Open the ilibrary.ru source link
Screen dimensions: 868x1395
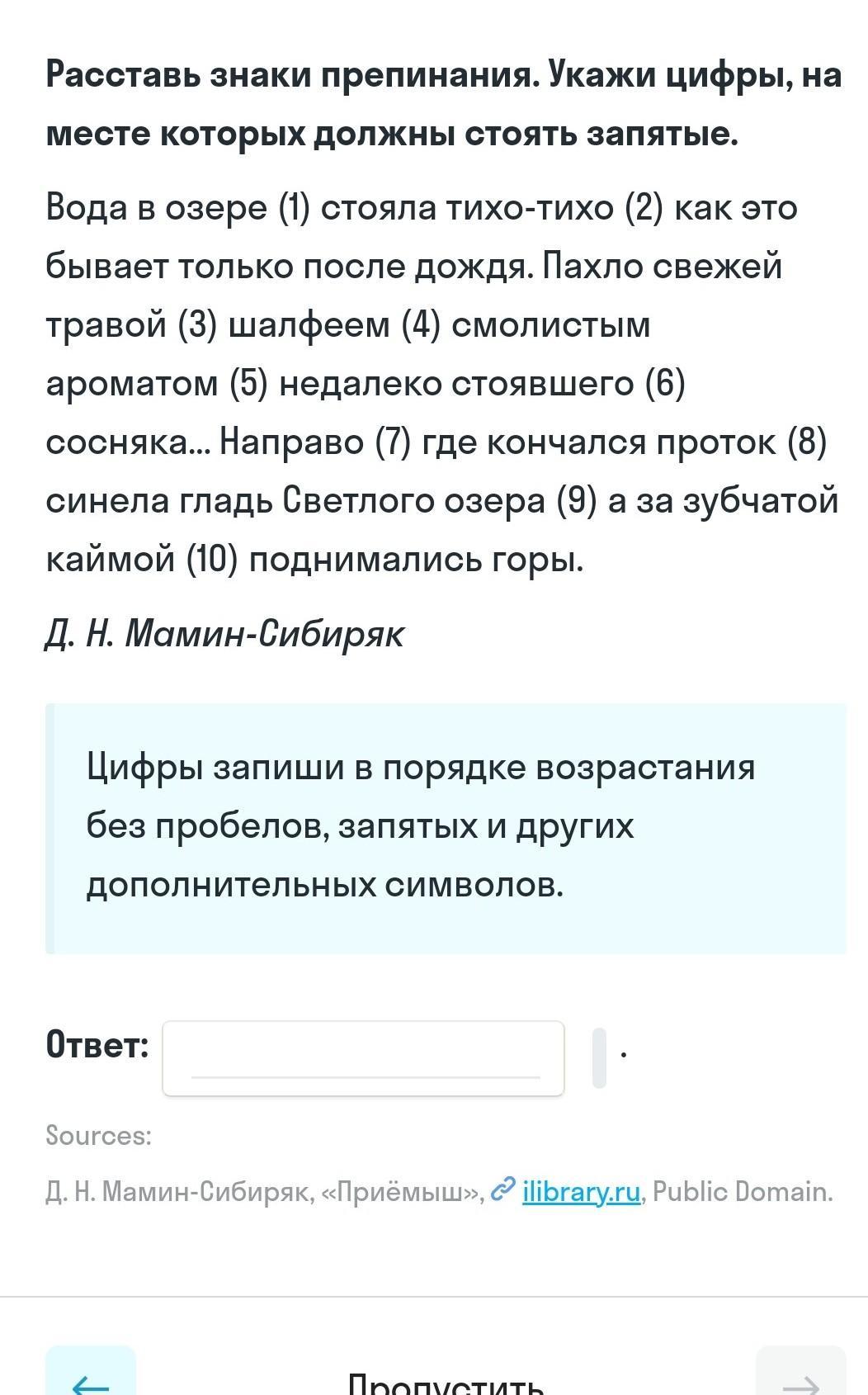(x=581, y=1192)
